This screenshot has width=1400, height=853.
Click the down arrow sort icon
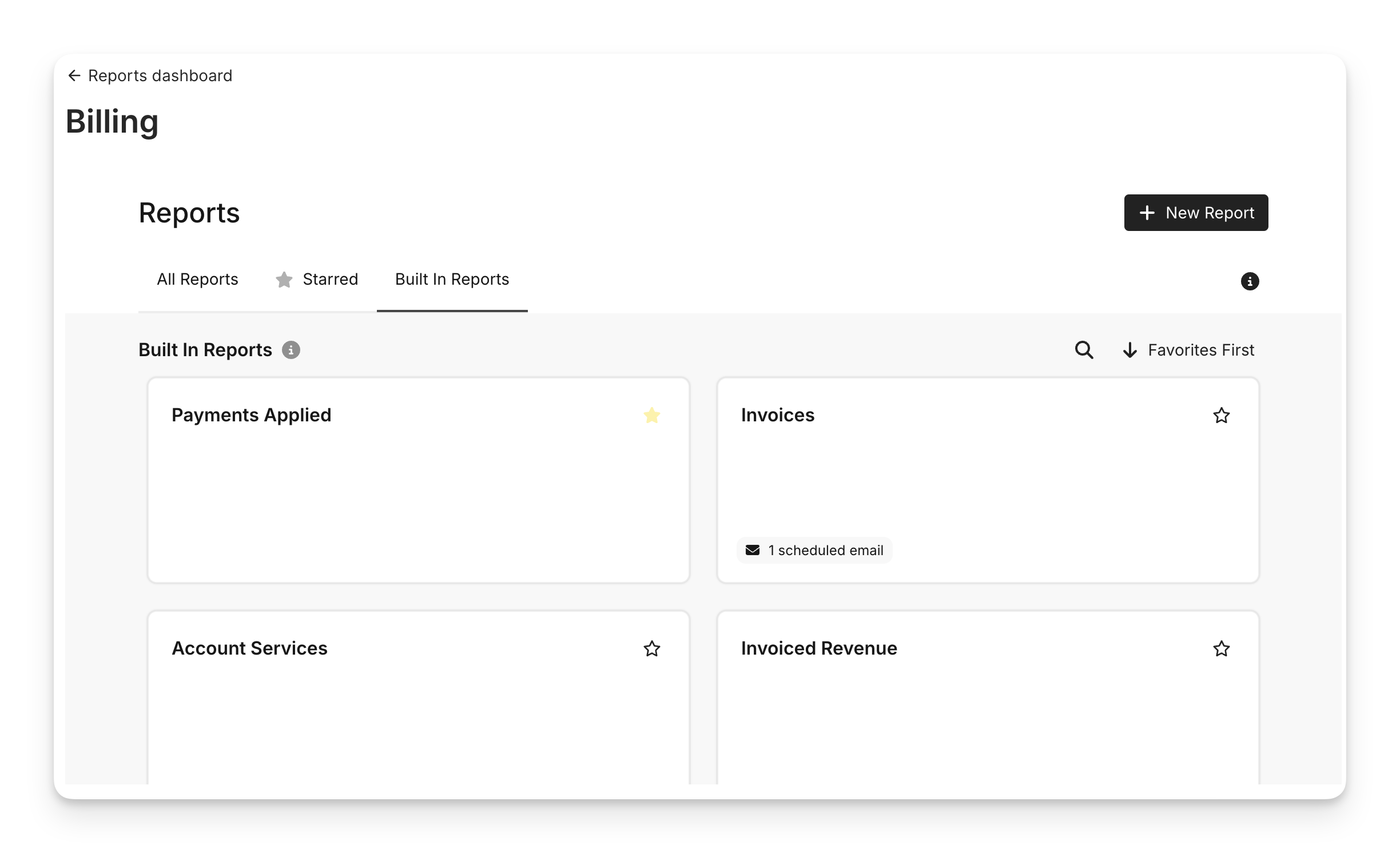point(1129,350)
